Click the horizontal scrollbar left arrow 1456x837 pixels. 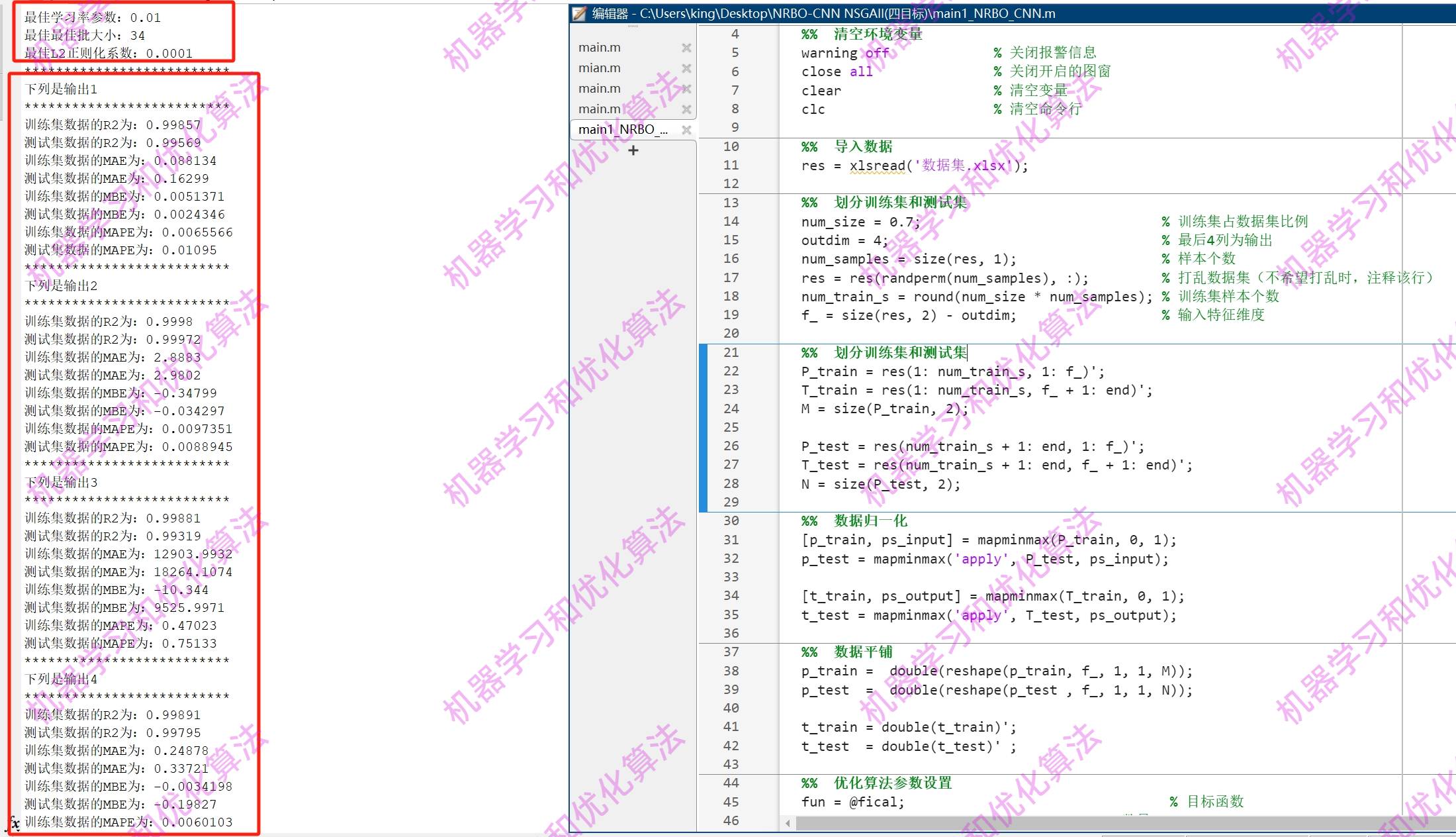pyautogui.click(x=788, y=823)
